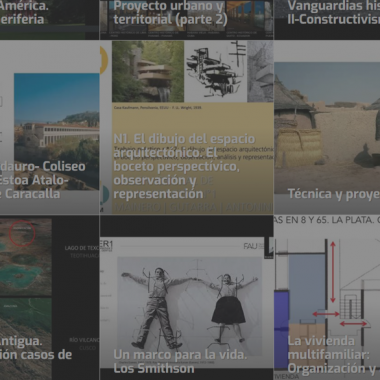
Task: Open the Coliseo Estoa Atalo Caracalla card
Action: pos(49,127)
